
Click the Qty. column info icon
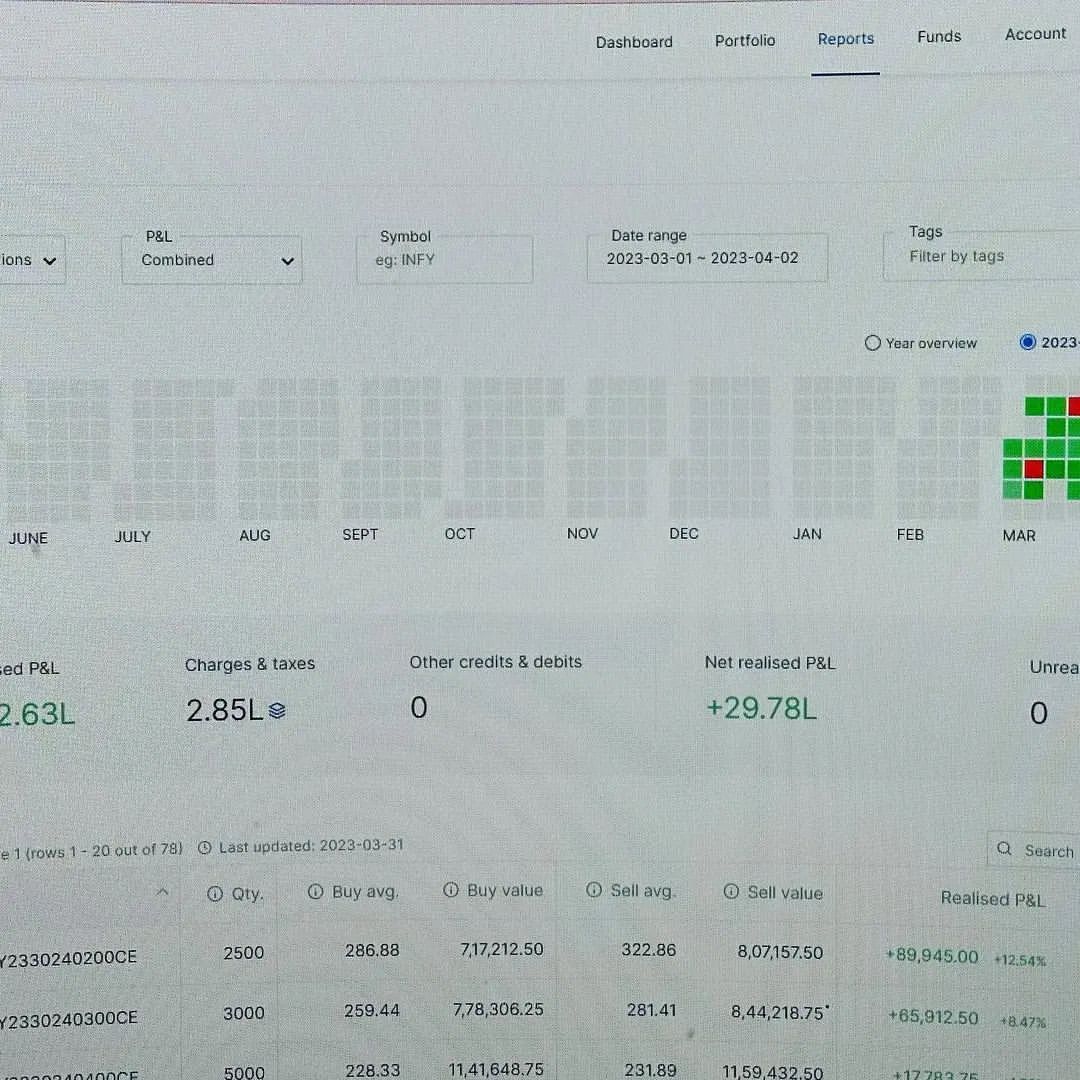(x=215, y=893)
